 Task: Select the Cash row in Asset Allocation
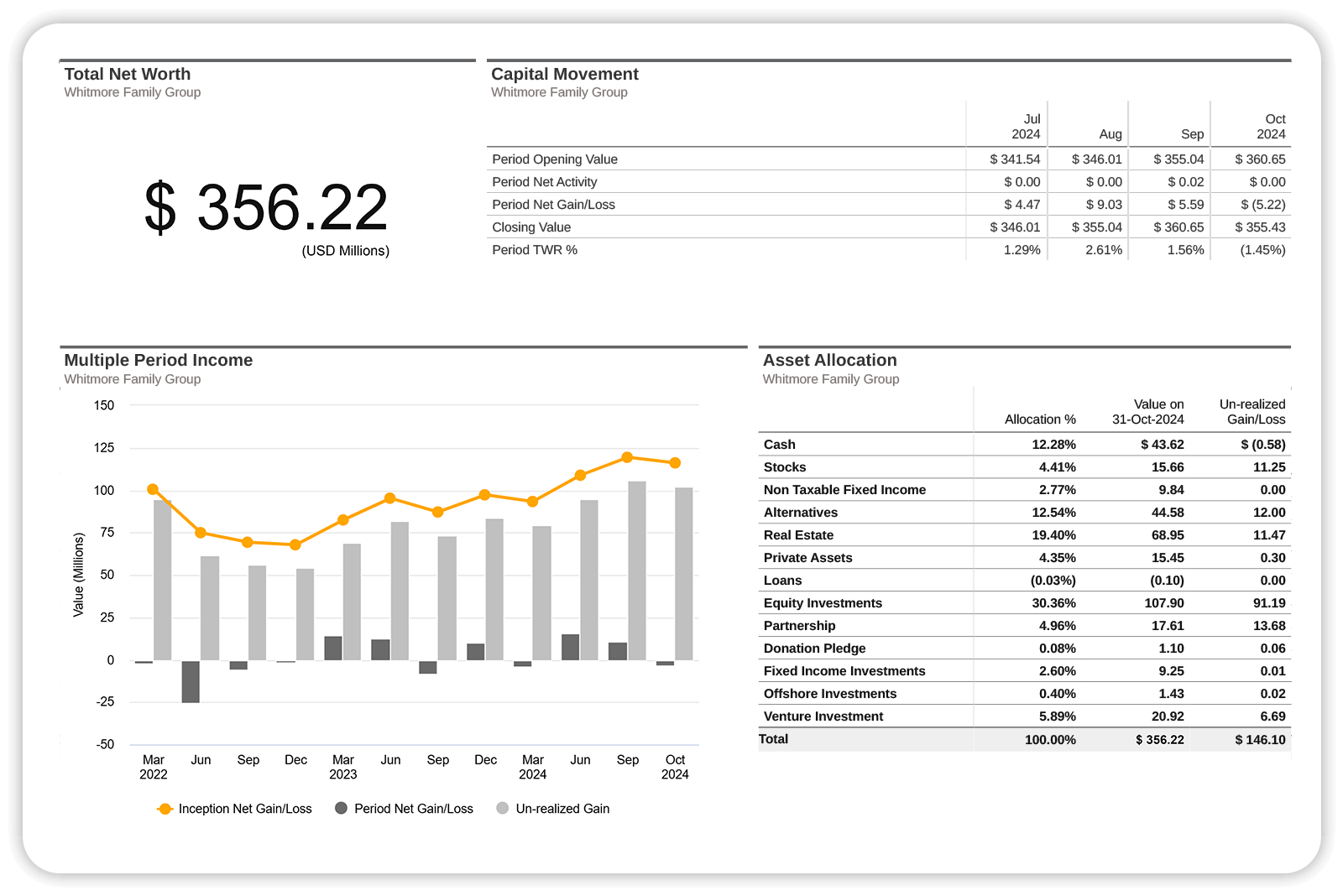pyautogui.click(x=1025, y=445)
